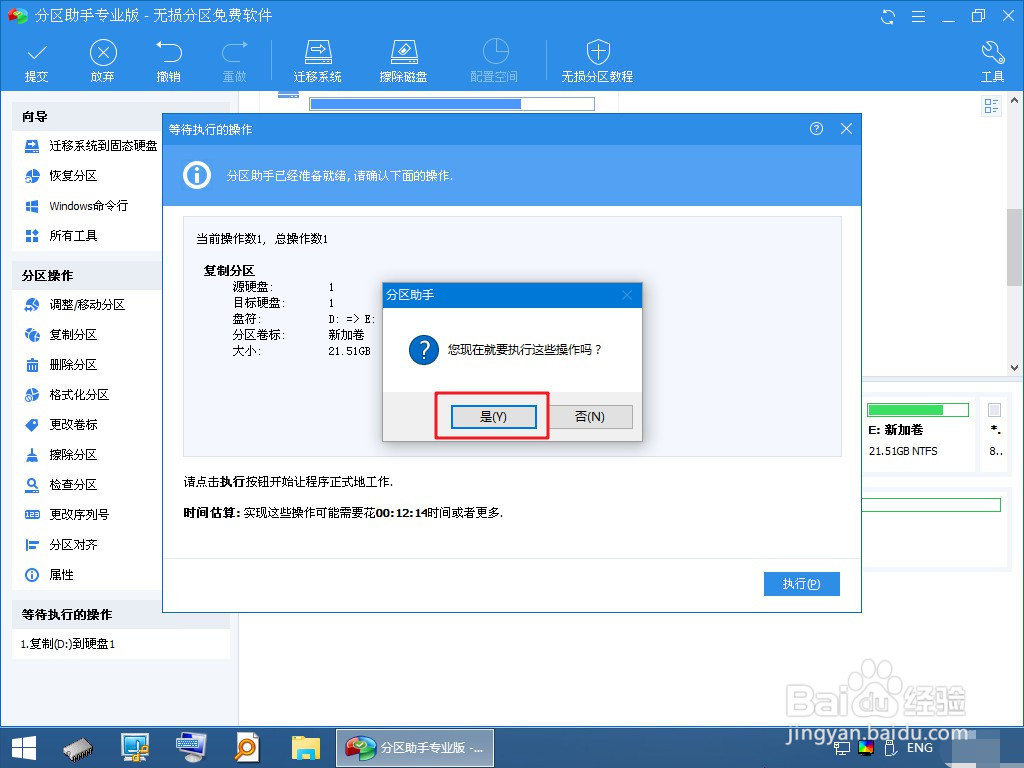Toggle the disk view mode icon
Viewport: 1024px width, 768px height.
[x=991, y=106]
